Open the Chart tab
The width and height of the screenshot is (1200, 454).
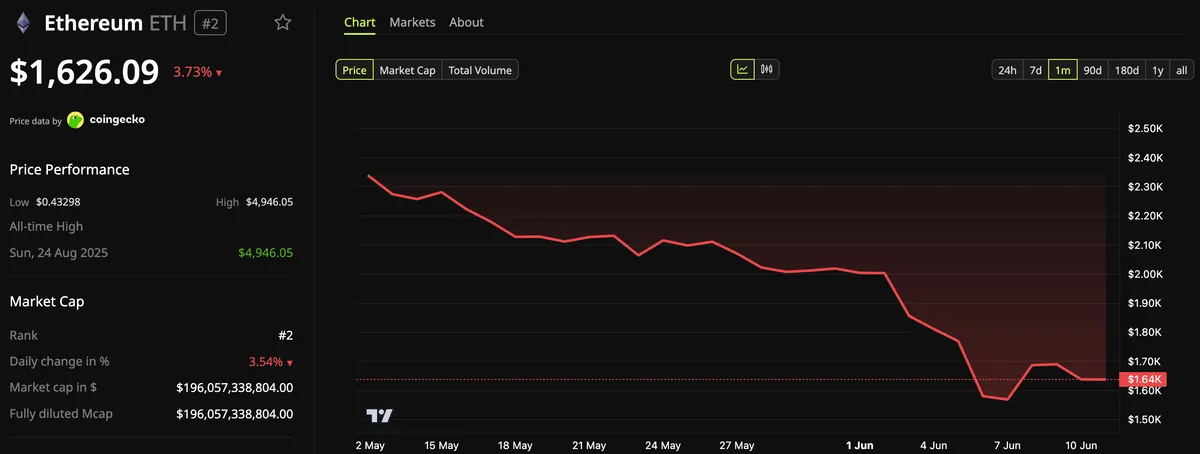click(359, 22)
